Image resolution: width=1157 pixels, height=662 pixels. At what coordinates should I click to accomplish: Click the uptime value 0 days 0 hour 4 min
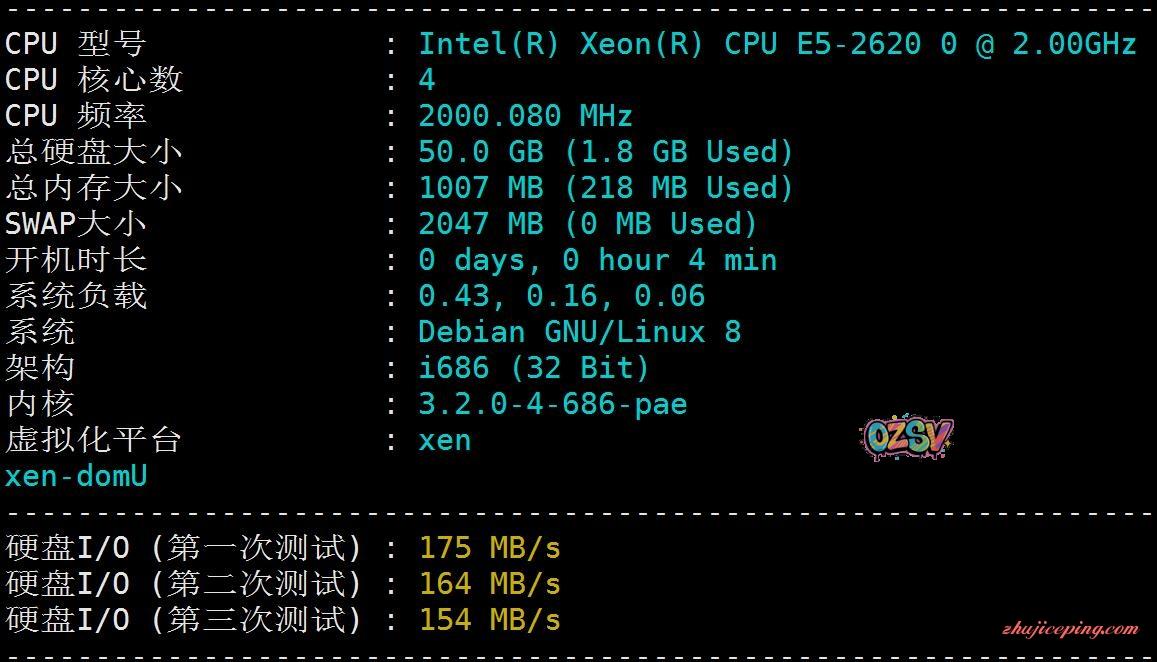click(x=597, y=260)
